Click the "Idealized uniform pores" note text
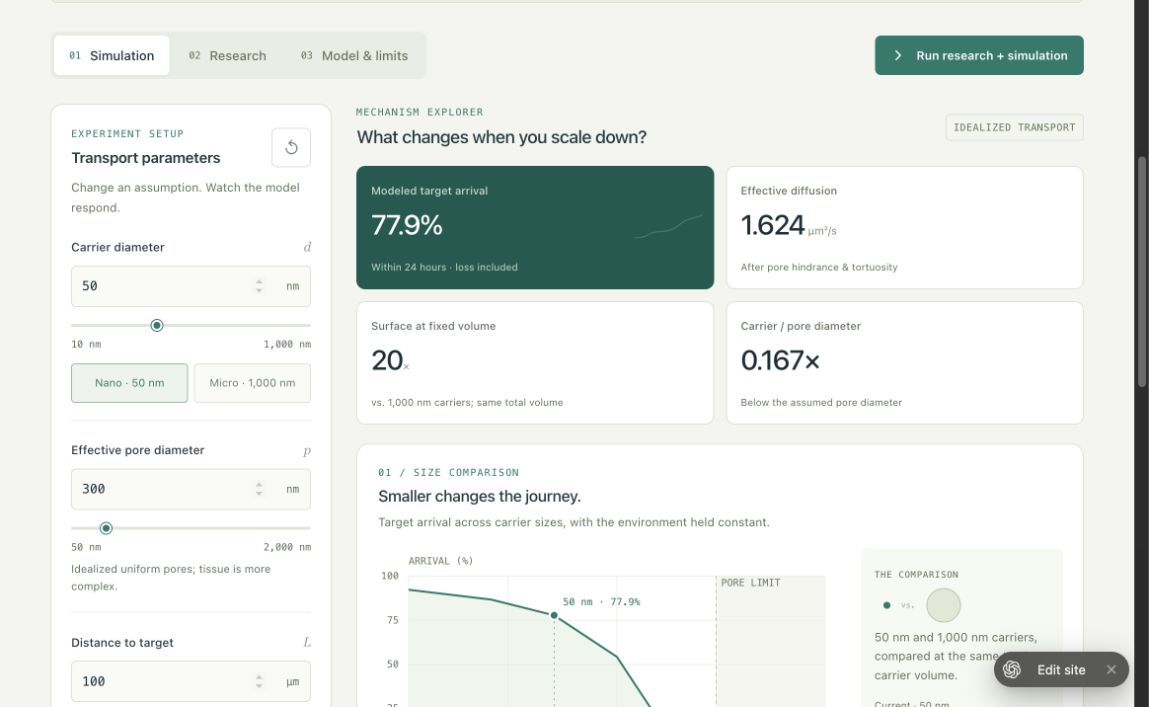 tap(171, 577)
